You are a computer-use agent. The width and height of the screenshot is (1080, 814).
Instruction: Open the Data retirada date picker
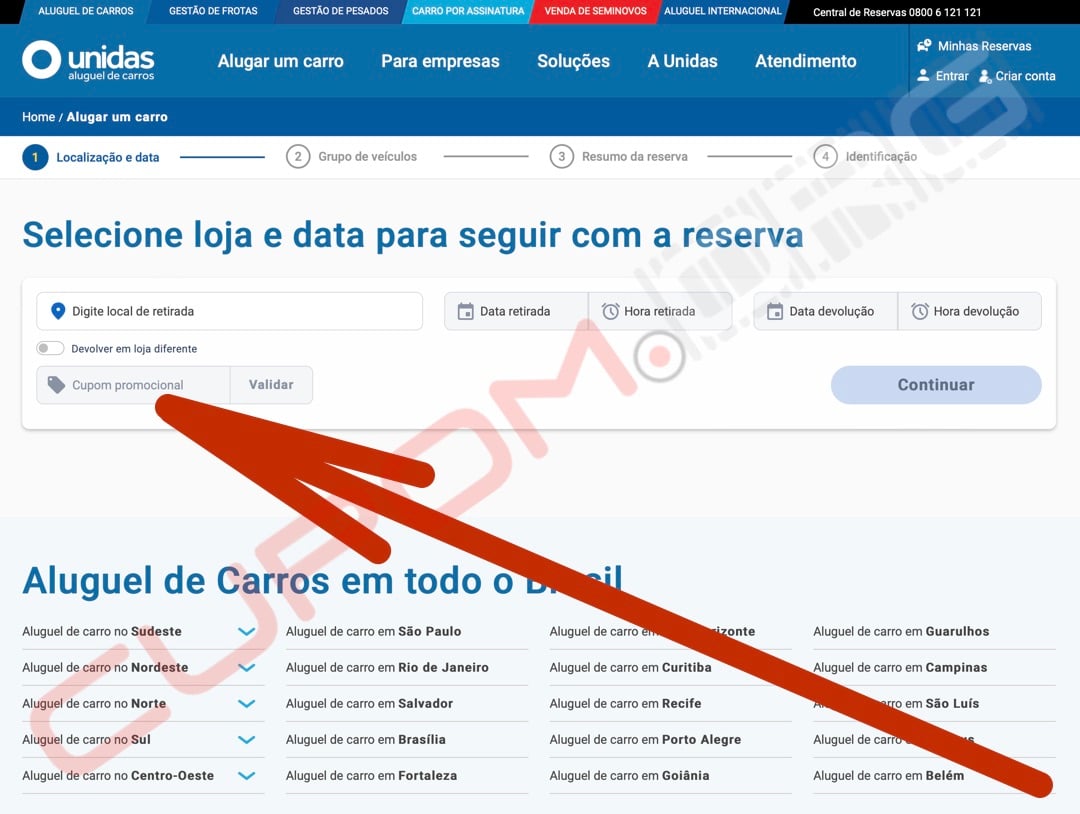pyautogui.click(x=516, y=311)
